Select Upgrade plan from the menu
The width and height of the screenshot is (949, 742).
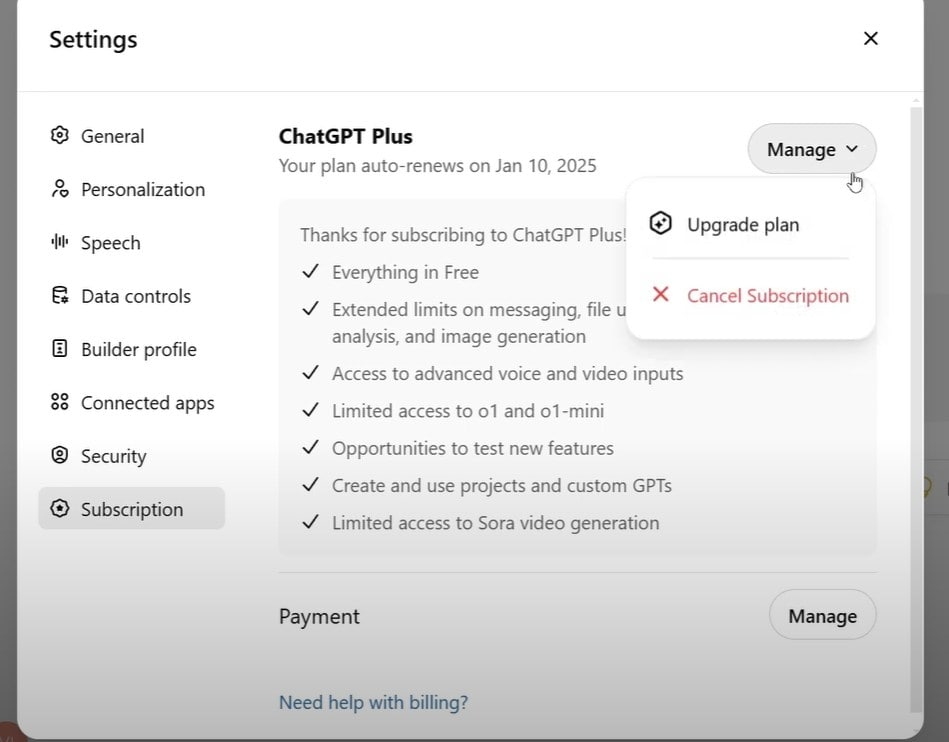[743, 225]
